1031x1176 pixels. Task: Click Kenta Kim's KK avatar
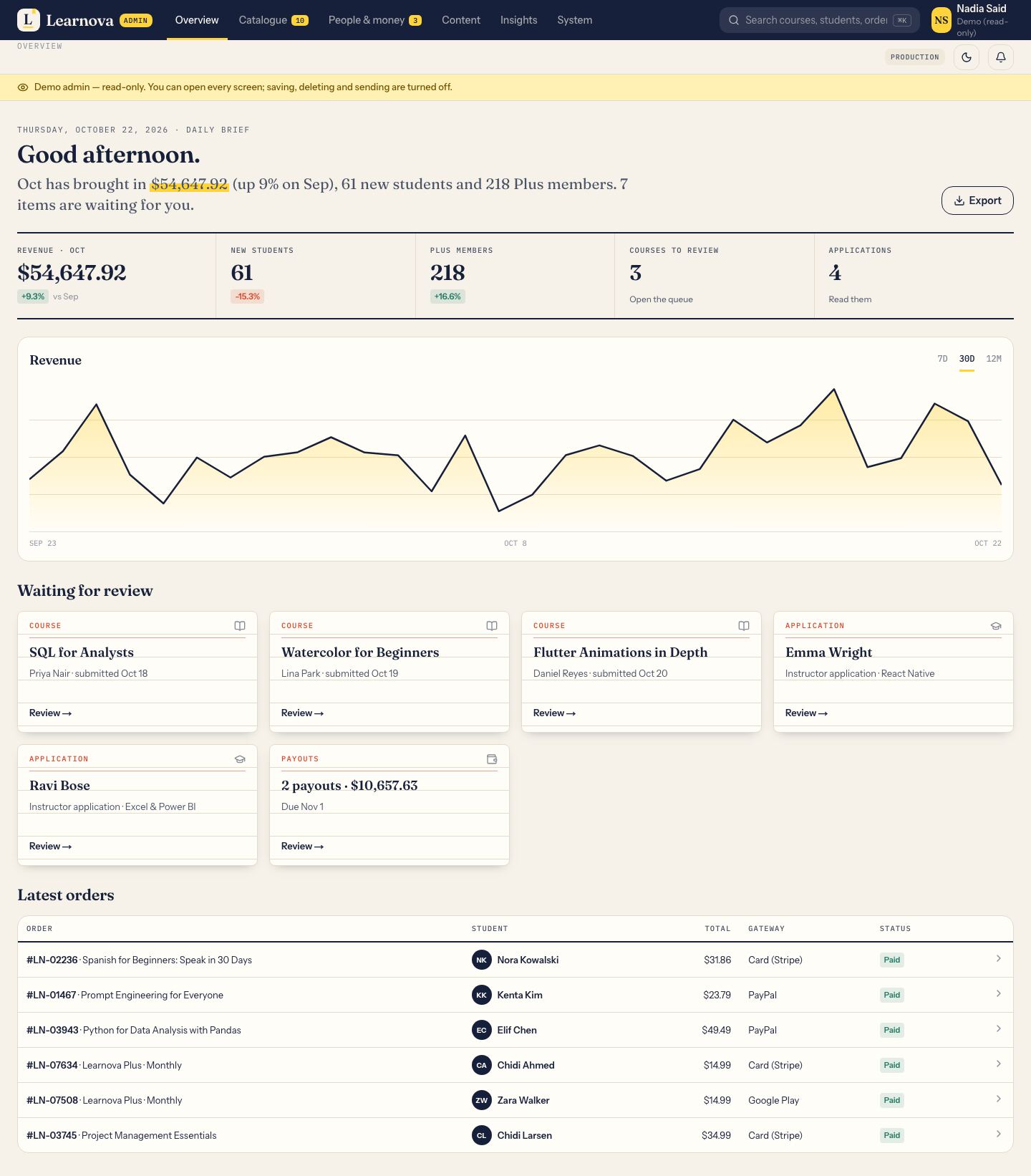click(x=482, y=995)
